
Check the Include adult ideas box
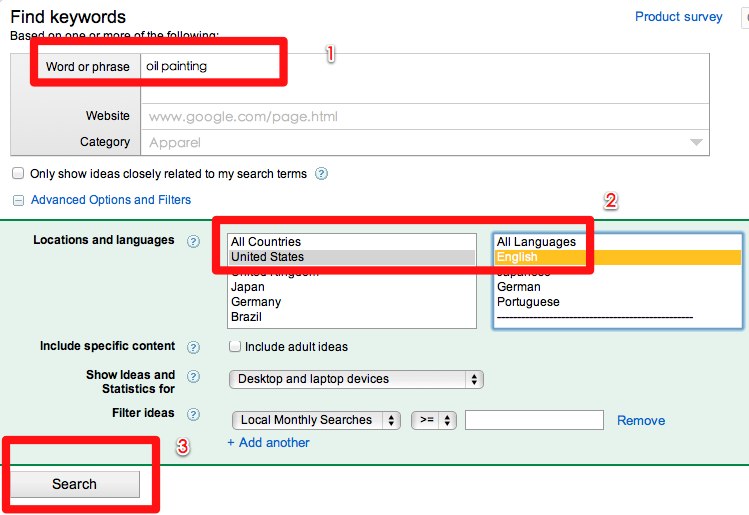(x=235, y=347)
